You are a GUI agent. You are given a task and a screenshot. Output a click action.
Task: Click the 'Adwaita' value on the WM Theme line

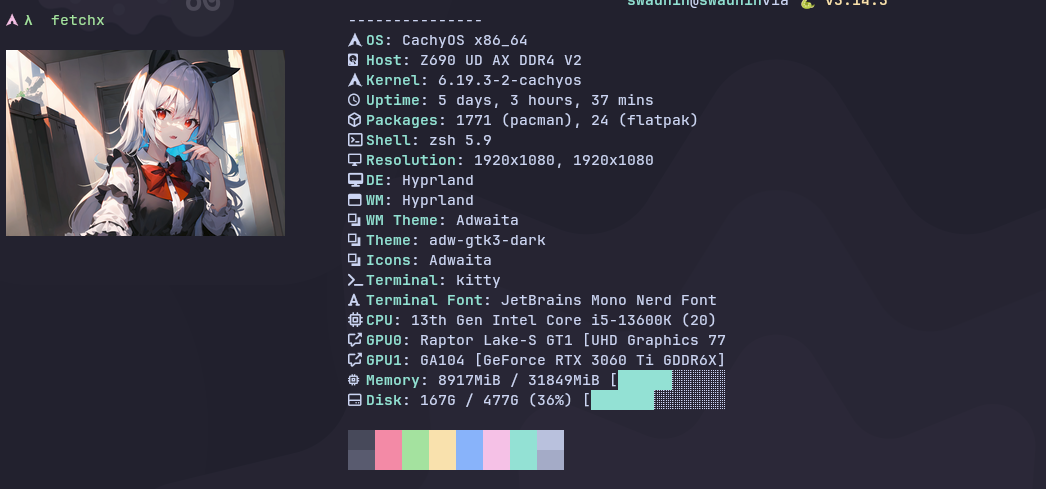(x=487, y=220)
